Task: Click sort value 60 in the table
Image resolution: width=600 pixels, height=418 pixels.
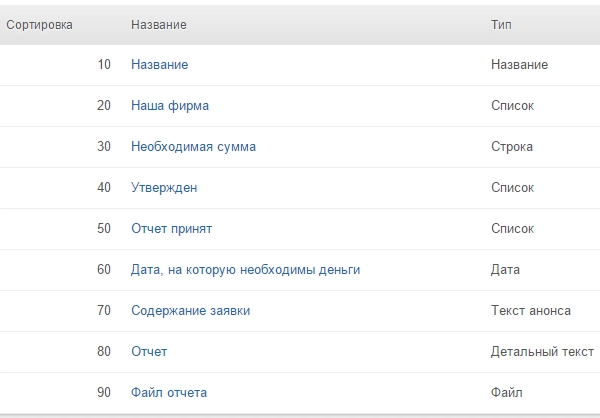Action: click(x=104, y=270)
